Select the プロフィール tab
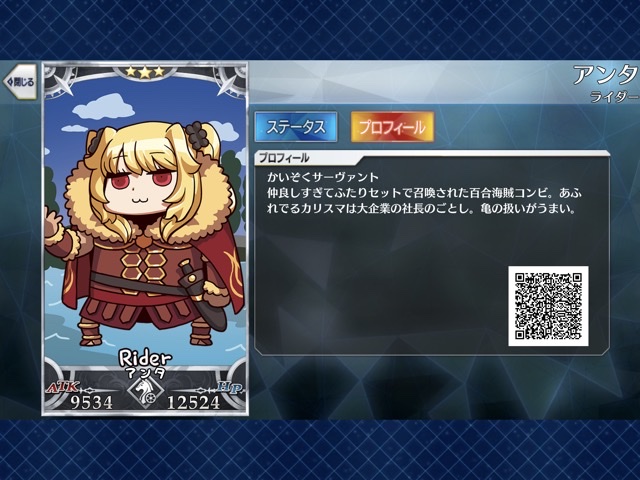The image size is (640, 480). click(392, 127)
